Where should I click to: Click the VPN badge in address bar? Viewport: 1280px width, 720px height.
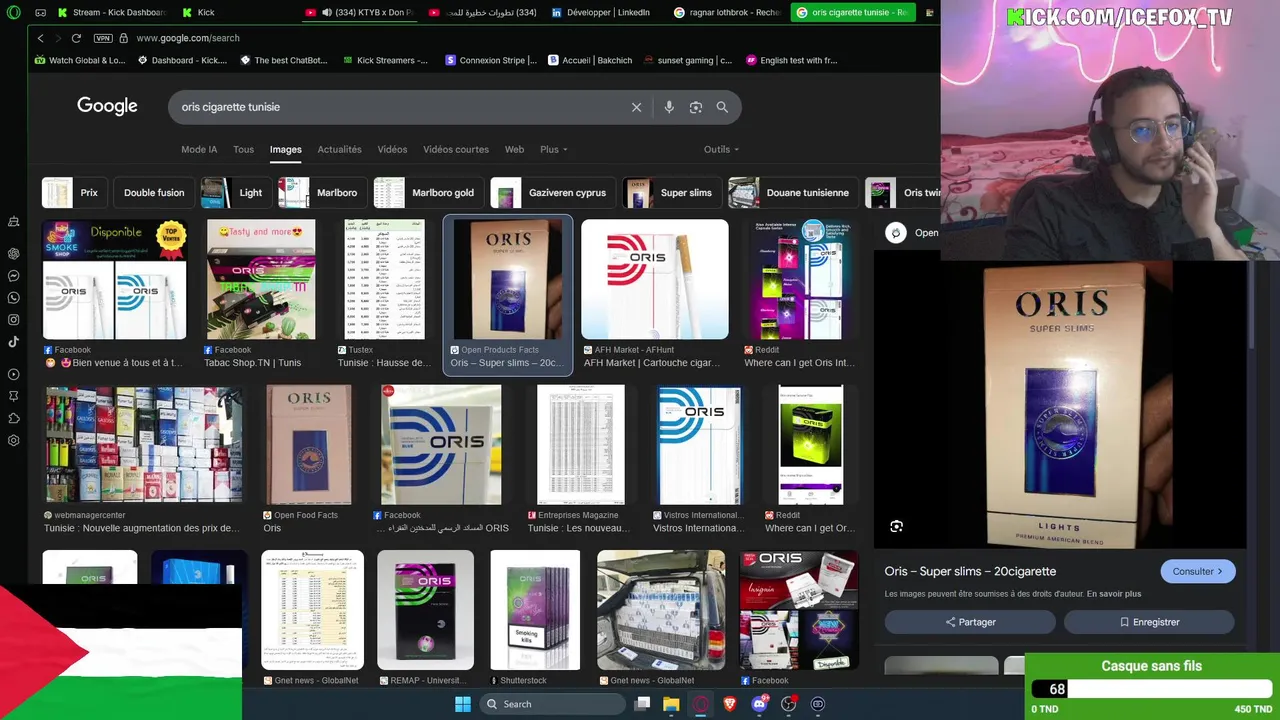[x=103, y=38]
